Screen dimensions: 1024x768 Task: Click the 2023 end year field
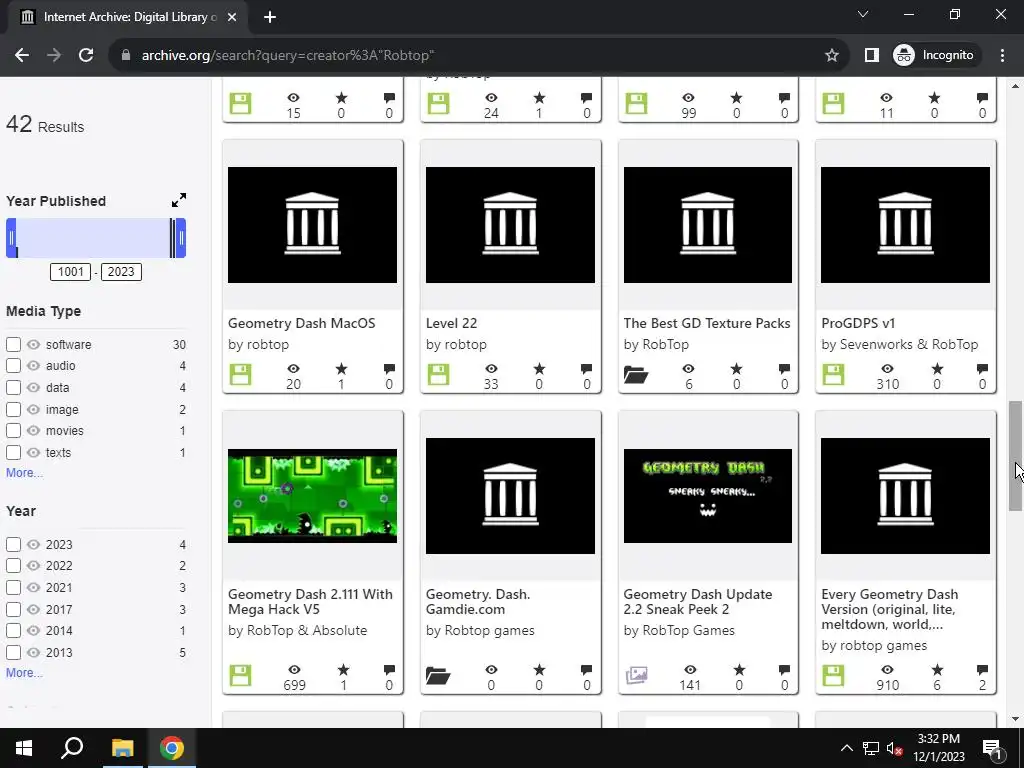pyautogui.click(x=121, y=272)
